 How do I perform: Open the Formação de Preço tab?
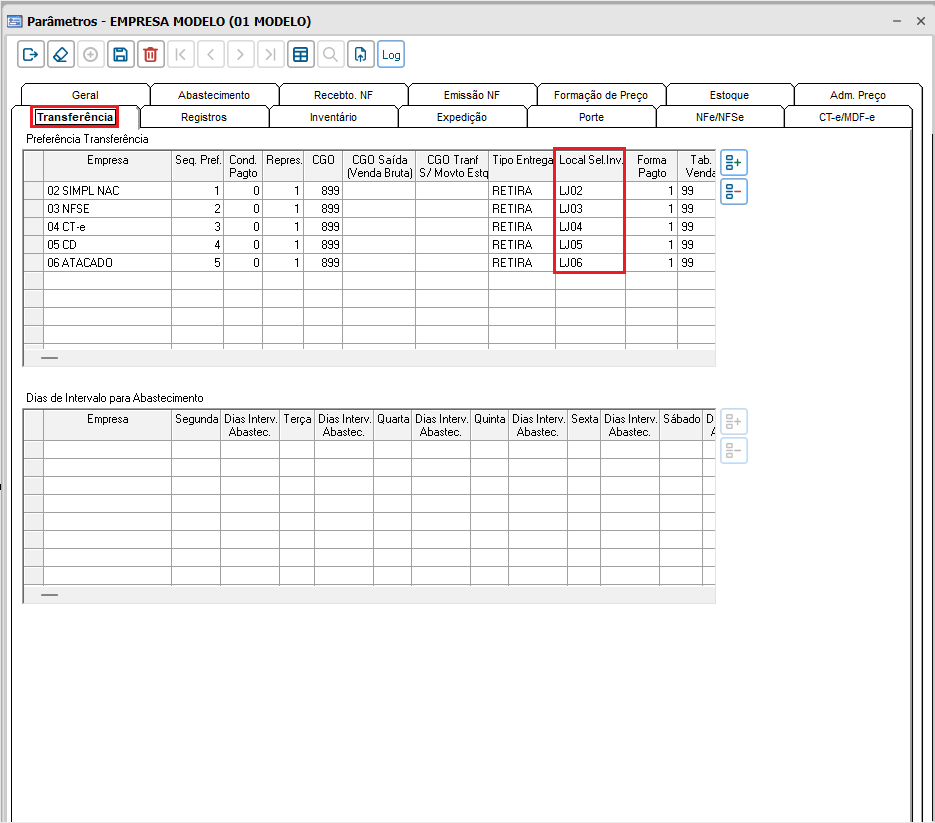600,95
